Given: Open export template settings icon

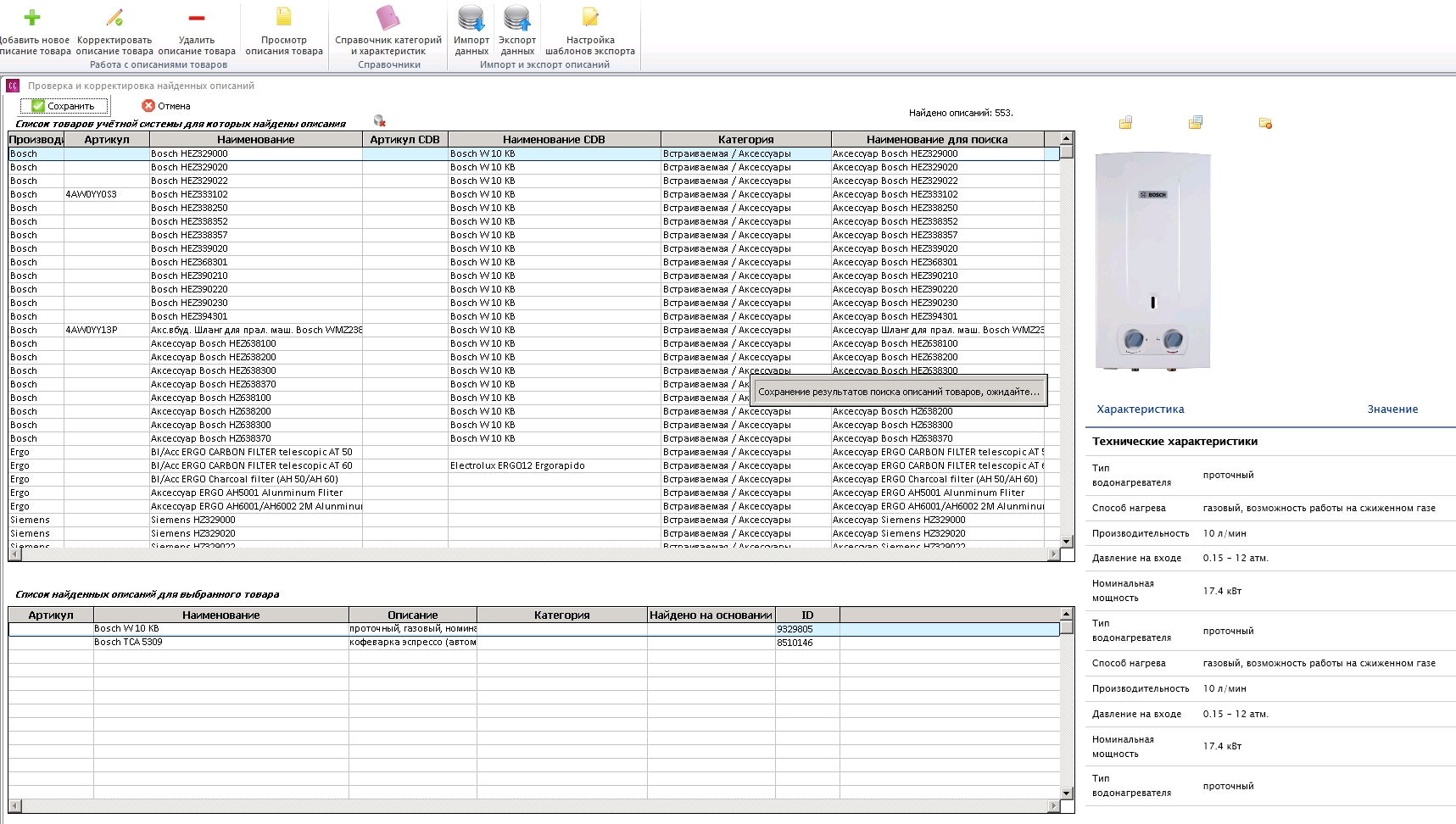Looking at the screenshot, I should pyautogui.click(x=590, y=17).
